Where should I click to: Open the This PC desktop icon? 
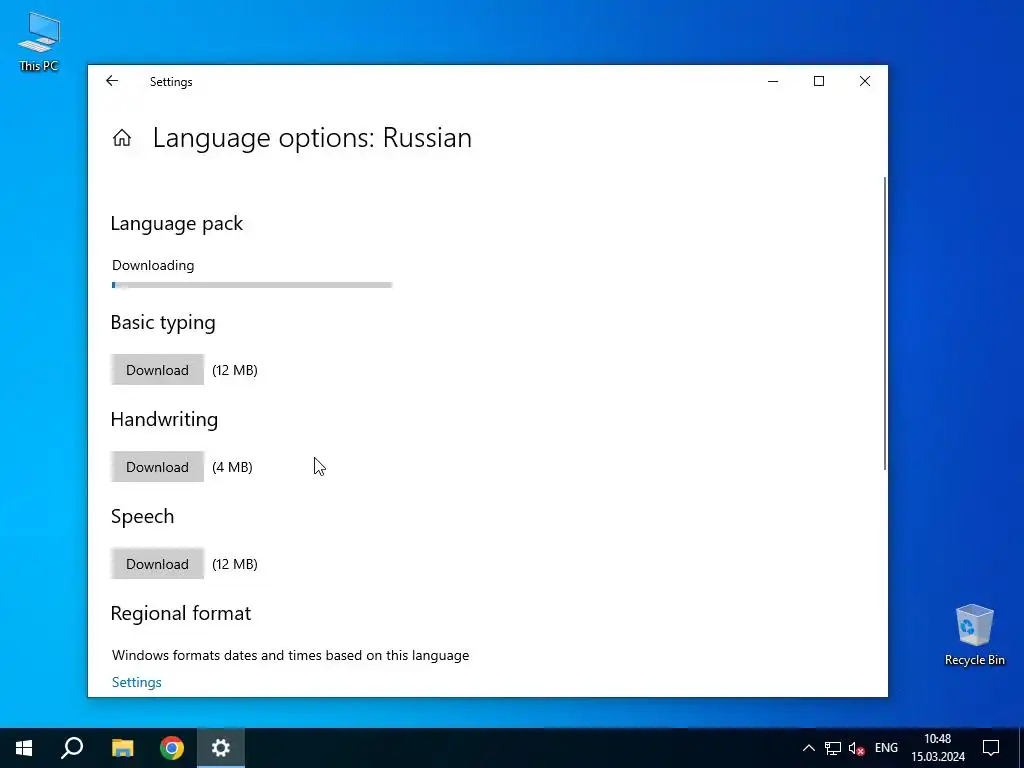point(39,42)
